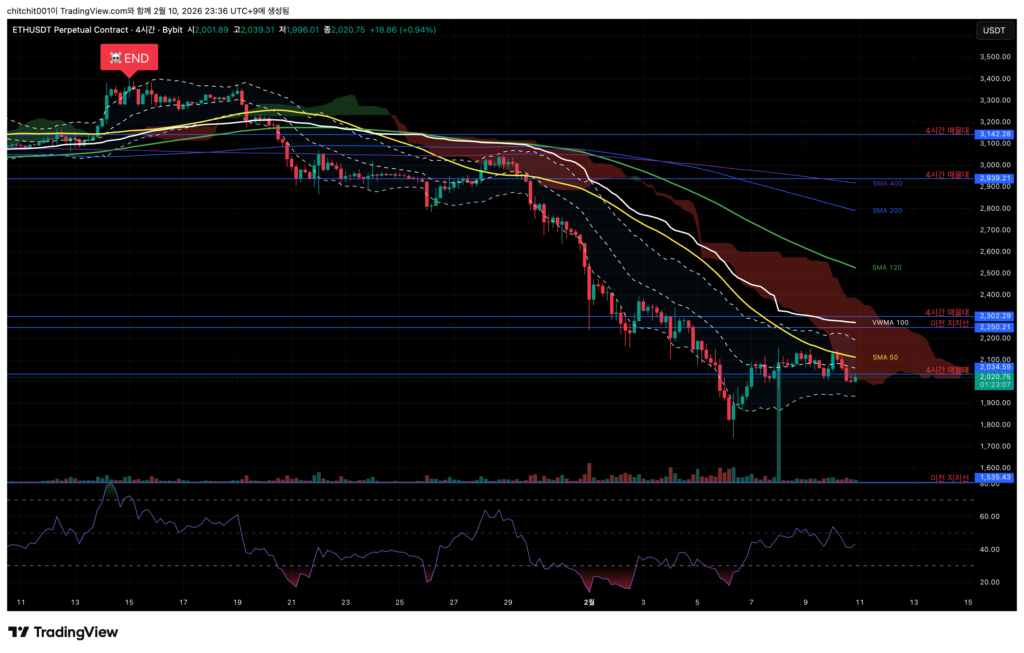Click the green current price 2,020.75 tag
The width and height of the screenshot is (1024, 653).
(993, 377)
